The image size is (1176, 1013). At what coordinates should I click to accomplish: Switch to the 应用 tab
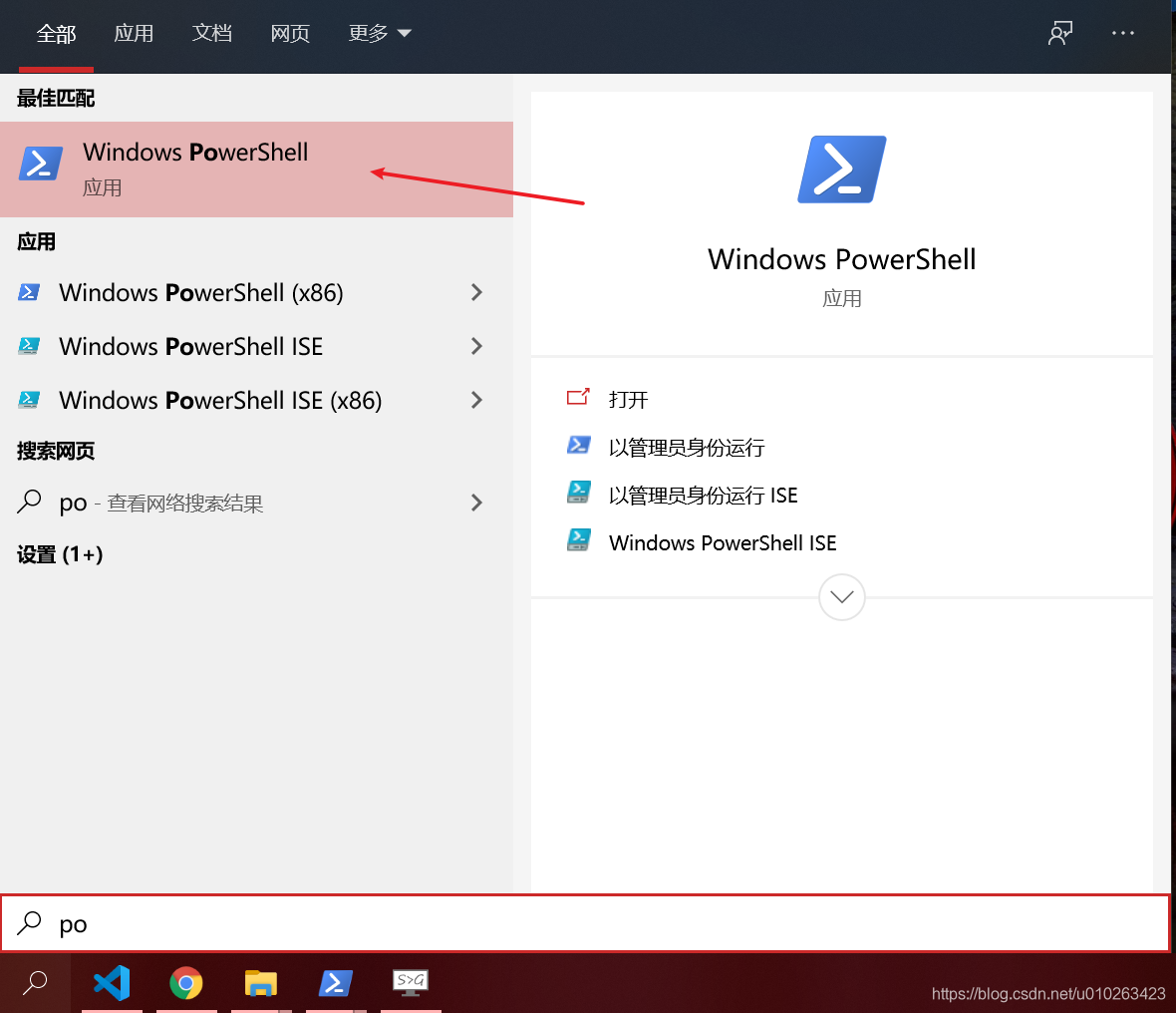134,34
